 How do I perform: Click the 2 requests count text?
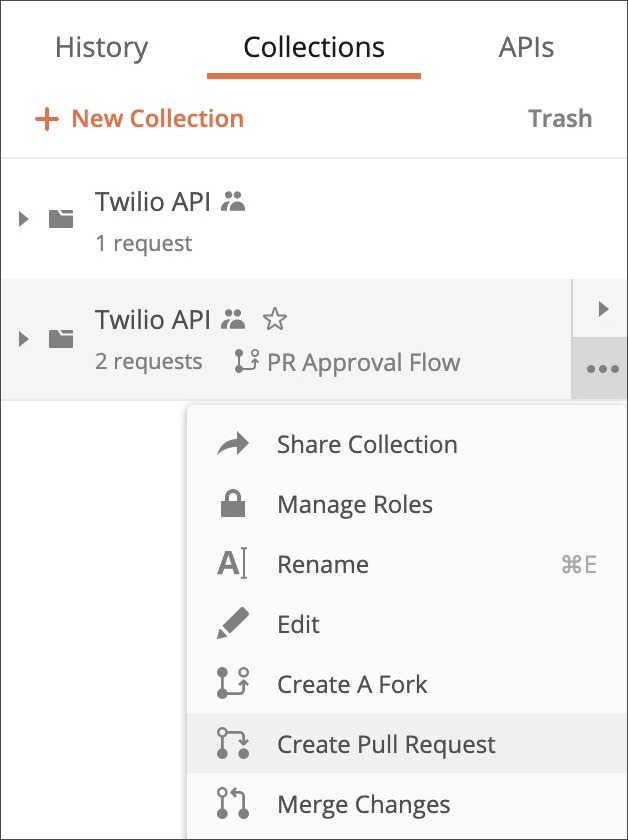149,362
